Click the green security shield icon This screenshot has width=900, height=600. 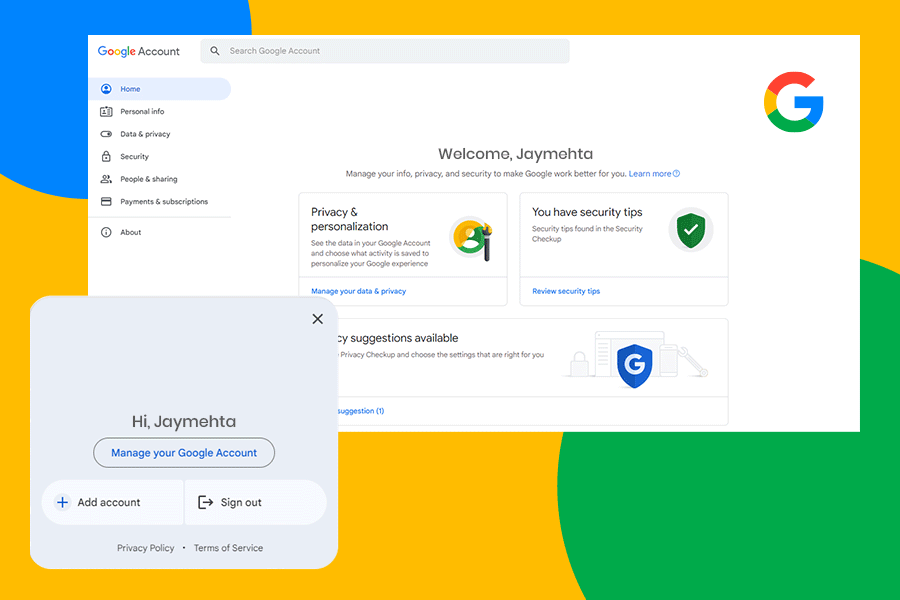point(688,230)
